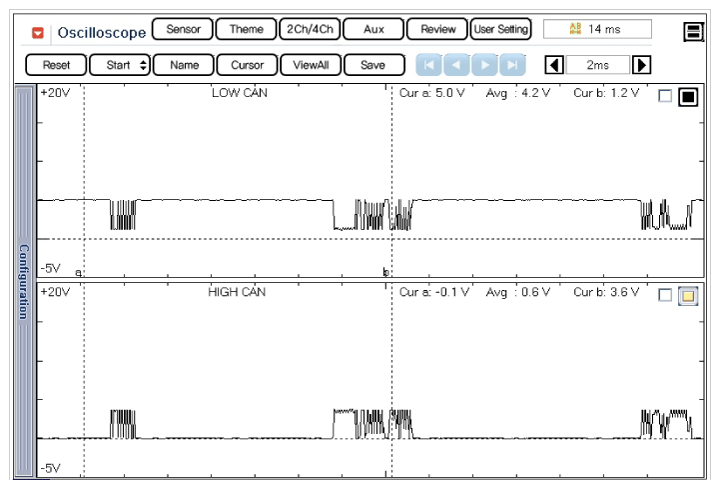Click the panel layout icon at top right

tap(693, 32)
